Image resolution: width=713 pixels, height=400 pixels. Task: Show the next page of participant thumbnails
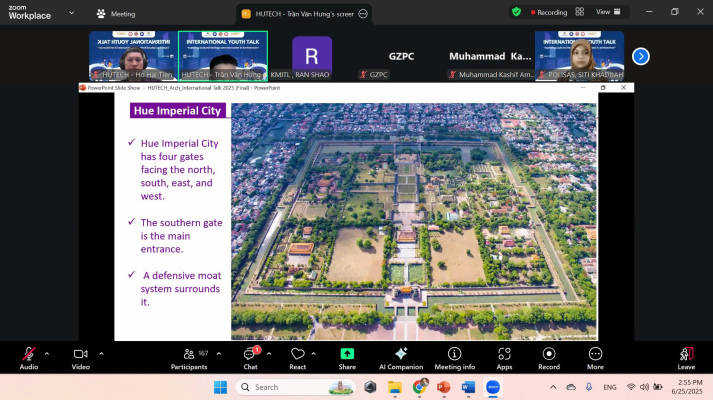tap(641, 56)
